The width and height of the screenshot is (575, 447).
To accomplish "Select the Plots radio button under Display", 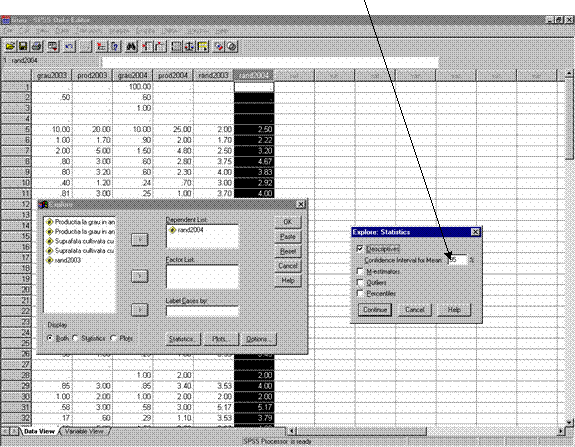I will pos(114,338).
